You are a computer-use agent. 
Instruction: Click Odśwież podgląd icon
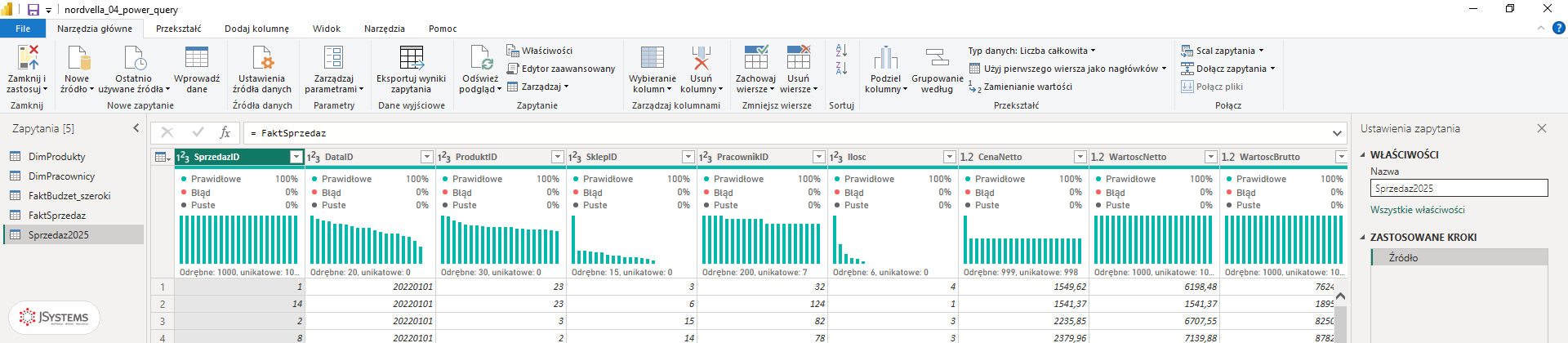pyautogui.click(x=480, y=57)
